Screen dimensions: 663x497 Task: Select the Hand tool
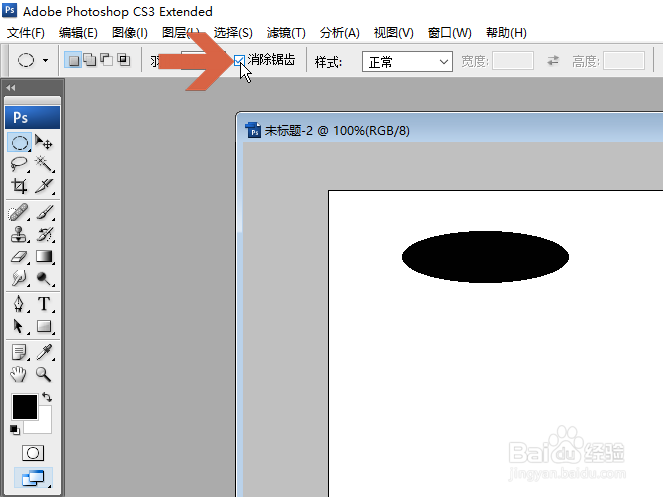pos(19,374)
